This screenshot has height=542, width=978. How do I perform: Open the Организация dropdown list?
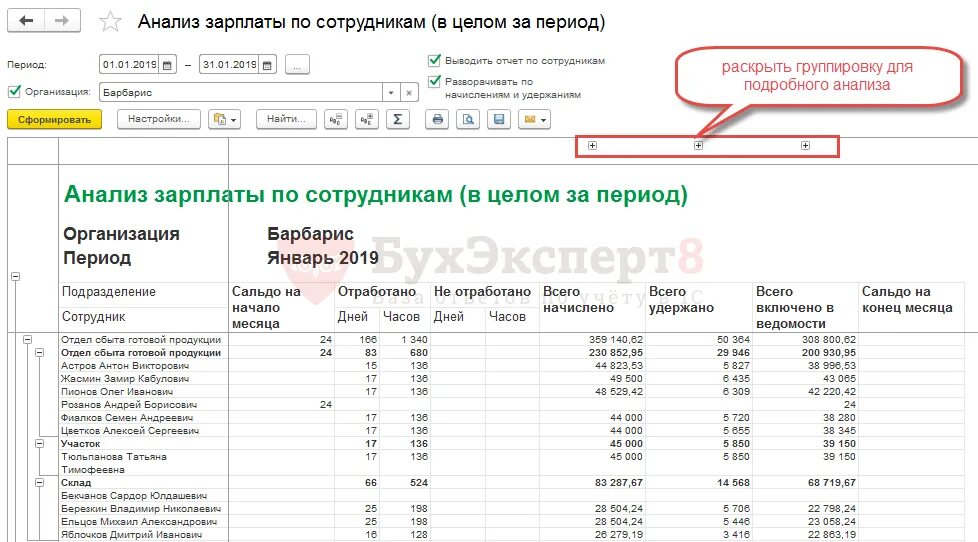click(x=391, y=92)
